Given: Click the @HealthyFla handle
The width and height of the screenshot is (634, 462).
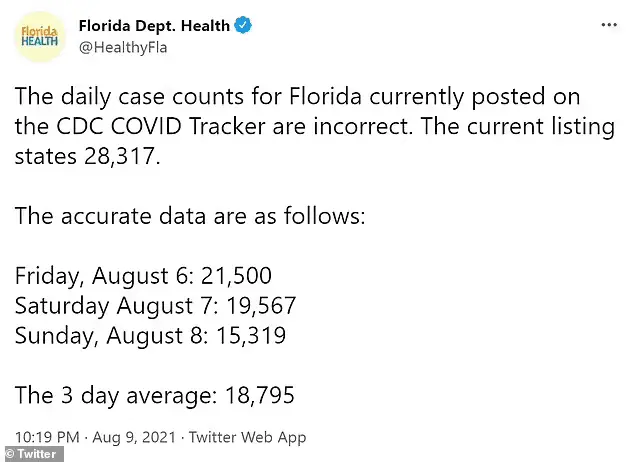Looking at the screenshot, I should pyautogui.click(x=126, y=46).
